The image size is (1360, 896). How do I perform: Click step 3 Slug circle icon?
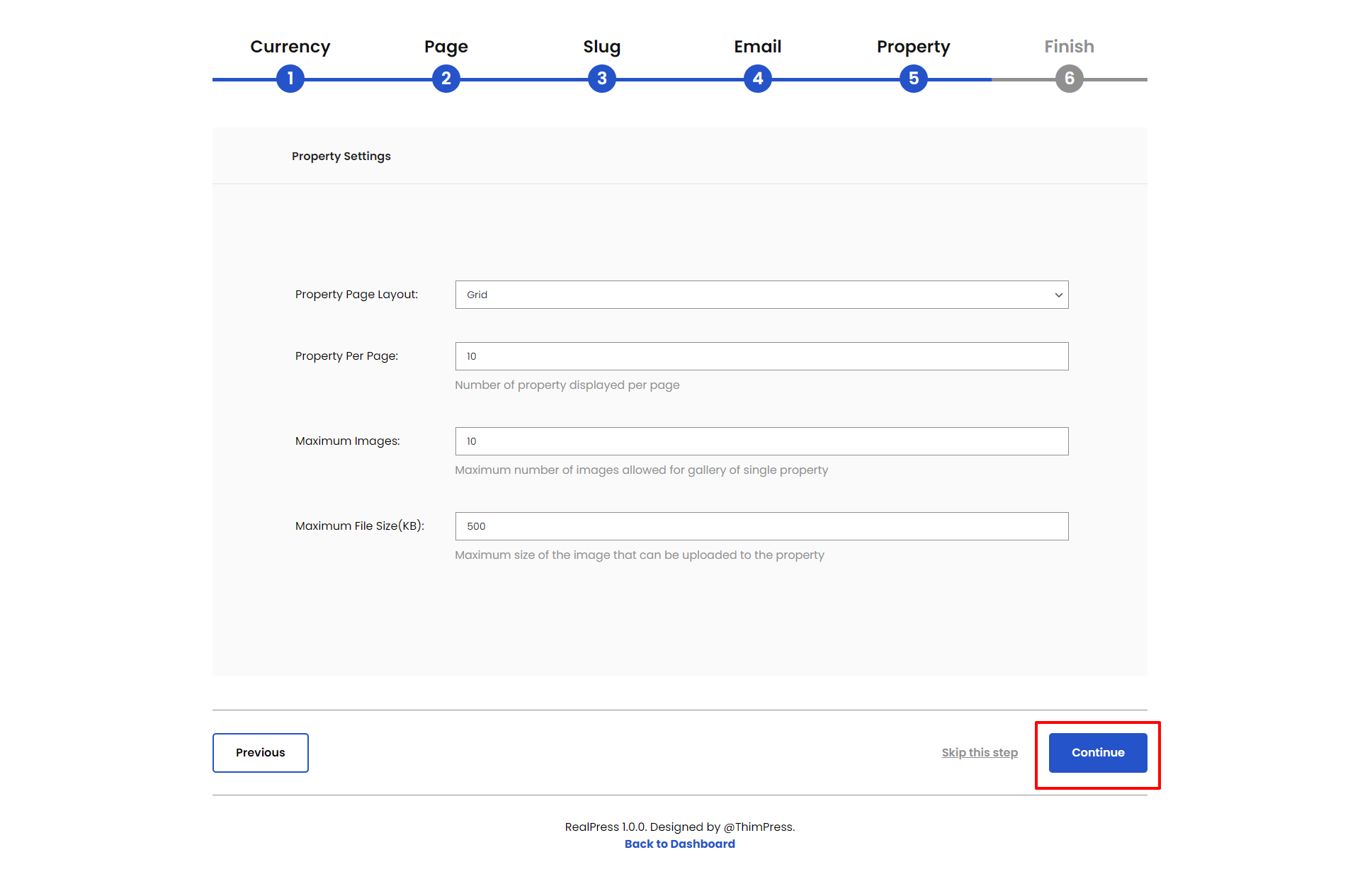[x=602, y=79]
